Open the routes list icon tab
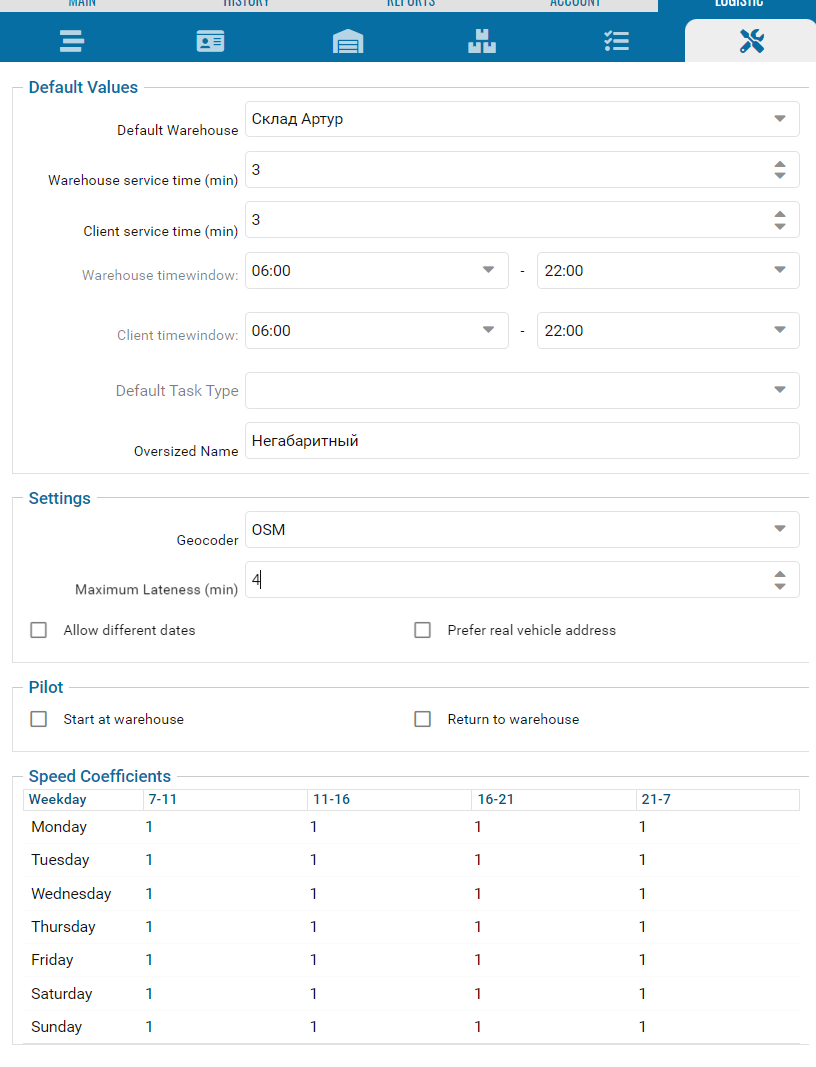Image resolution: width=816 pixels, height=1067 pixels. [71, 41]
